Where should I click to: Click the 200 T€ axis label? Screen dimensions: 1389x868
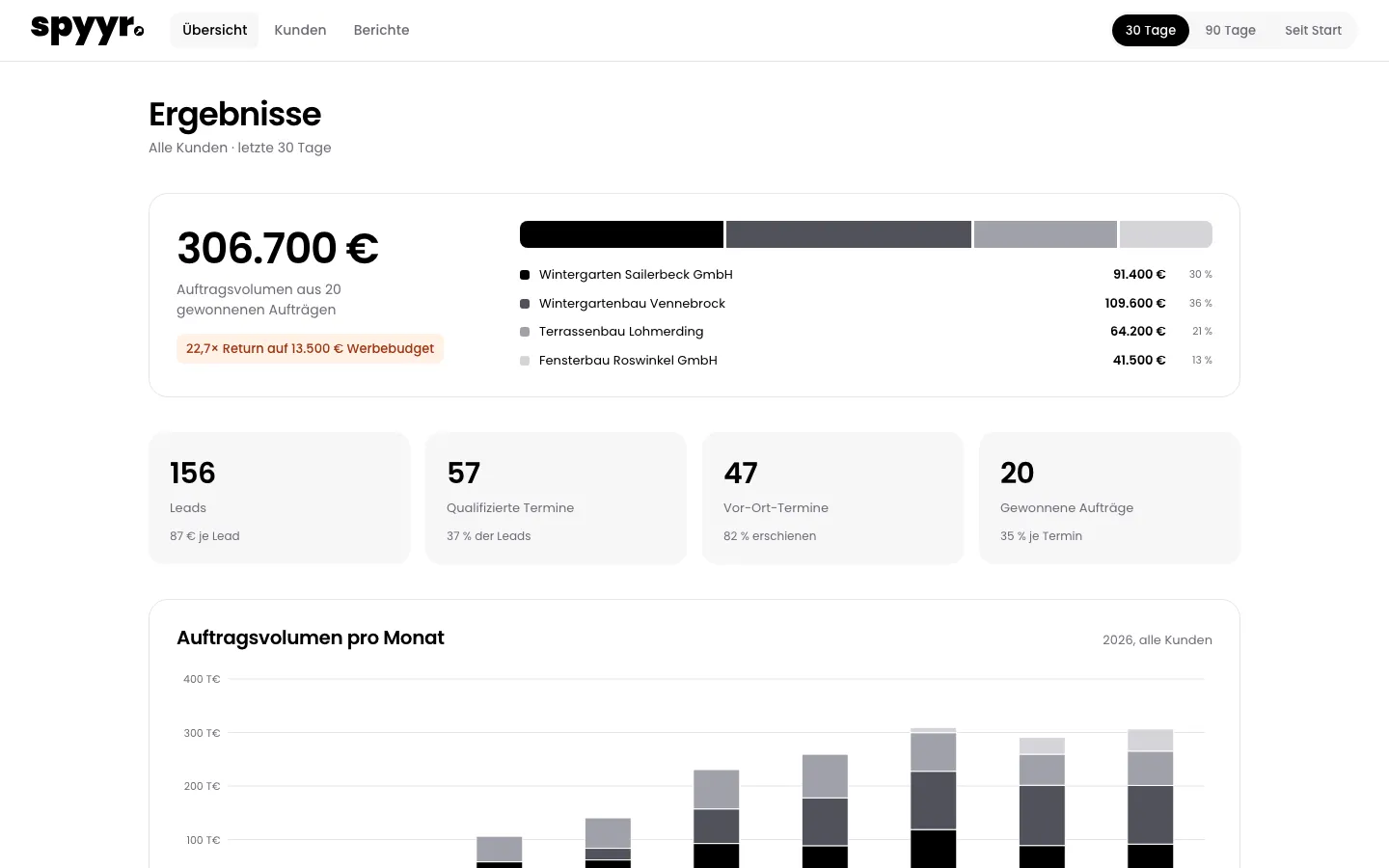202,786
